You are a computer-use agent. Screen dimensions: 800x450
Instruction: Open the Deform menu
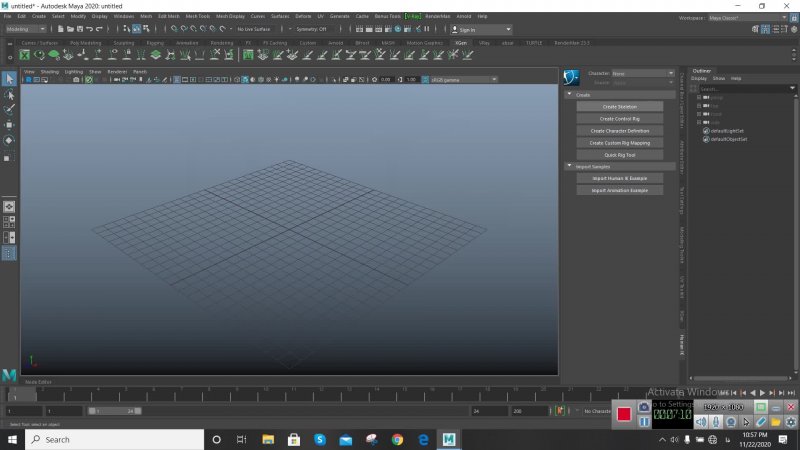tap(303, 16)
